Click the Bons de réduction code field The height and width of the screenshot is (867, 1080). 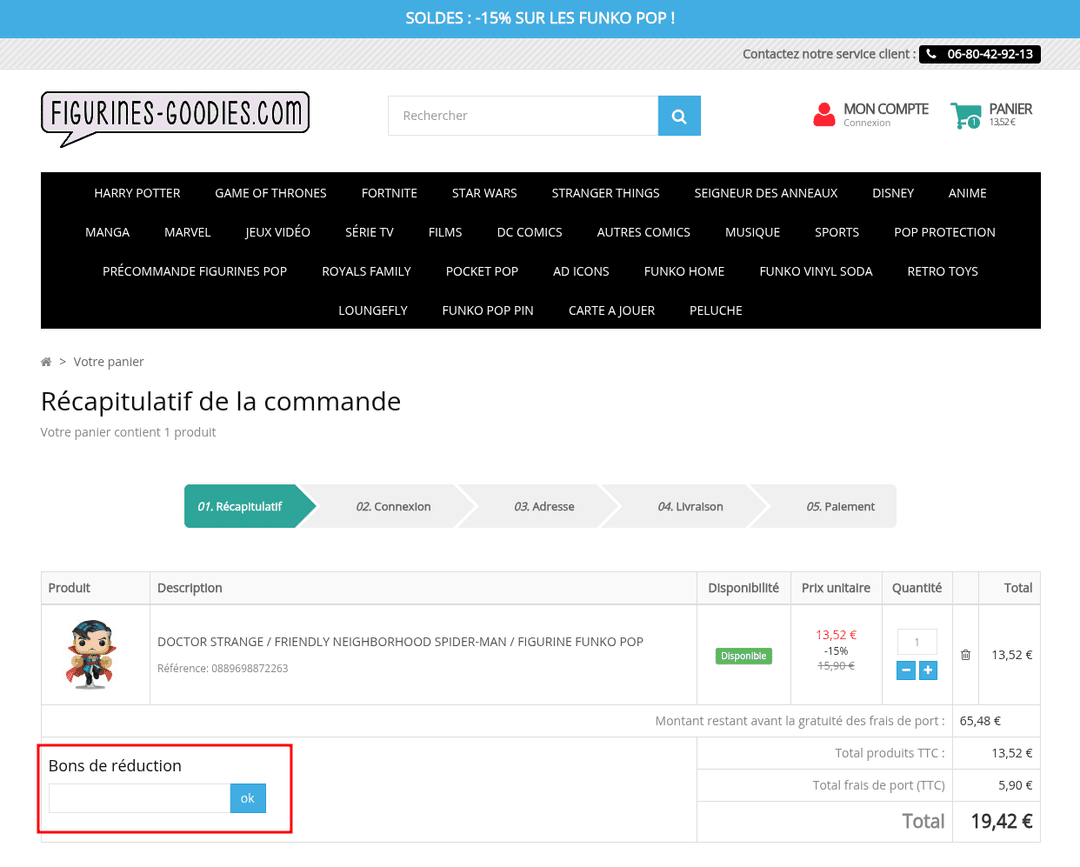140,798
